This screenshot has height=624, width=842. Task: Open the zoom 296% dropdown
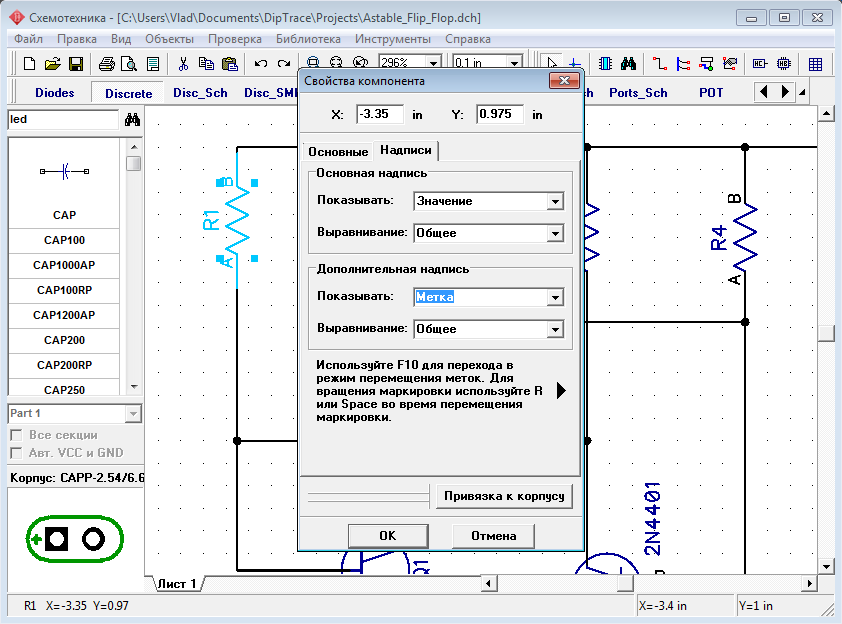(x=433, y=63)
